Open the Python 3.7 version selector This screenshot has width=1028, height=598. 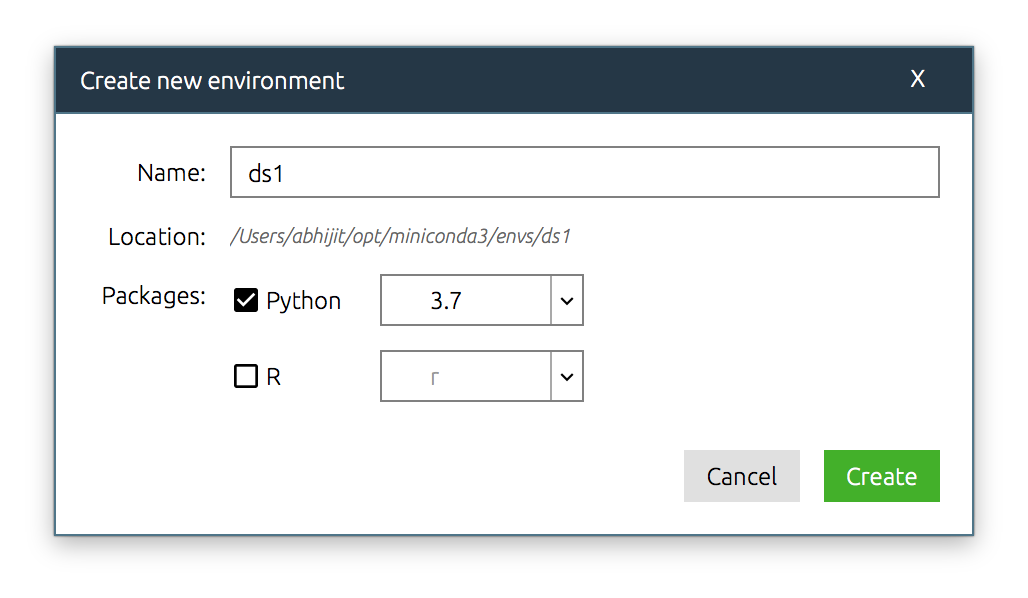[481, 300]
